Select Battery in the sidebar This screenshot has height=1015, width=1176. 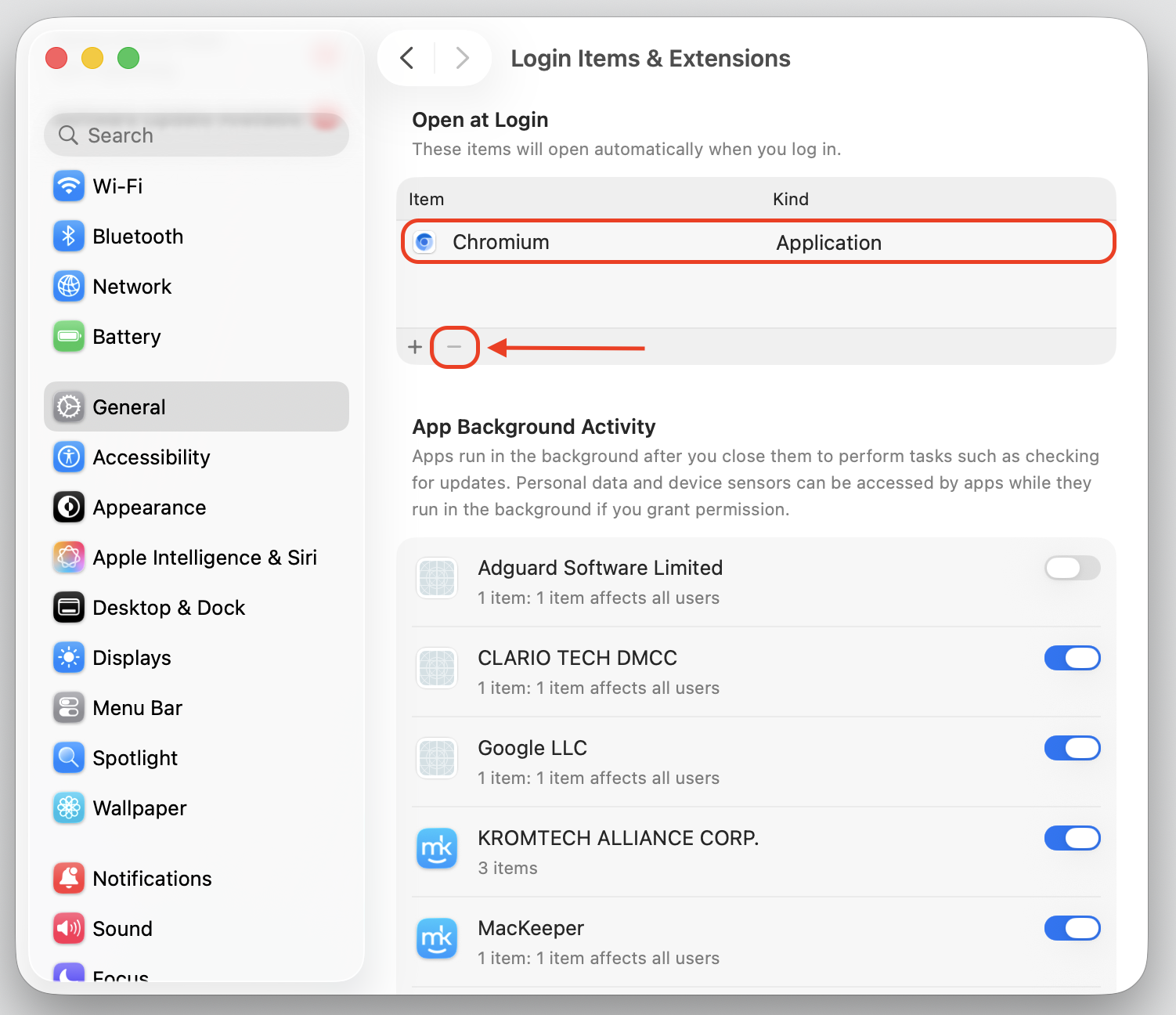click(x=197, y=337)
